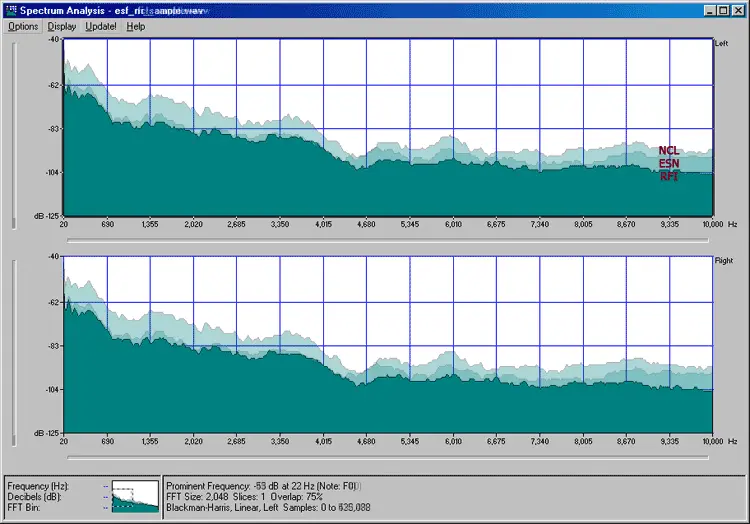Click the Right channel vertical level slider

(14, 353)
